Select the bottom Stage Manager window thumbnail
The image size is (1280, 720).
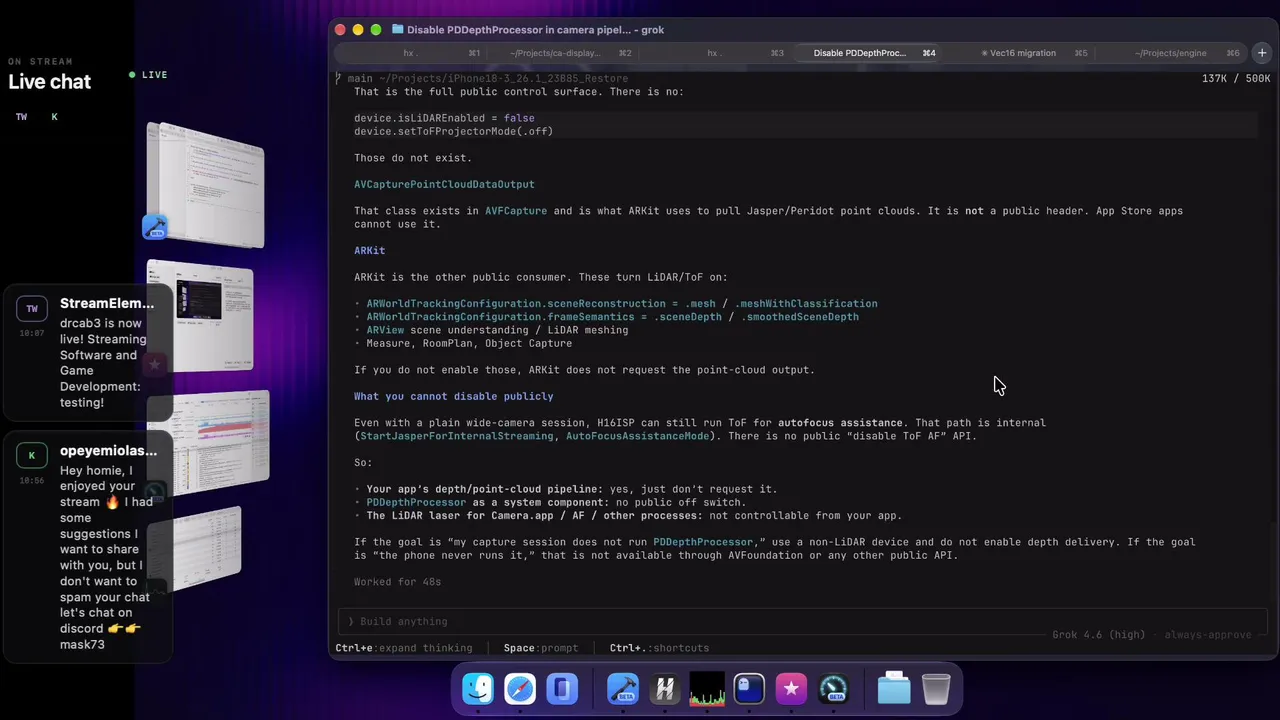(195, 548)
